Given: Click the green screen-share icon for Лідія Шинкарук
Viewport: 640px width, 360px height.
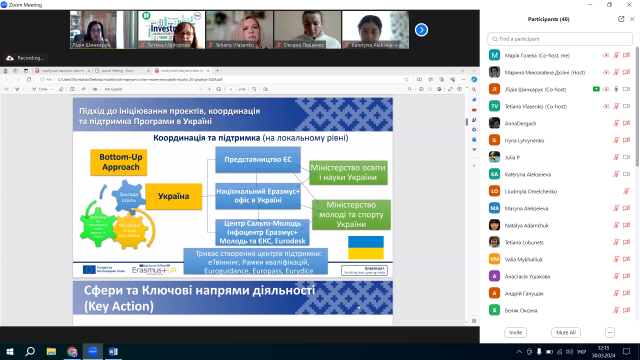Looking at the screenshot, I should 596,89.
